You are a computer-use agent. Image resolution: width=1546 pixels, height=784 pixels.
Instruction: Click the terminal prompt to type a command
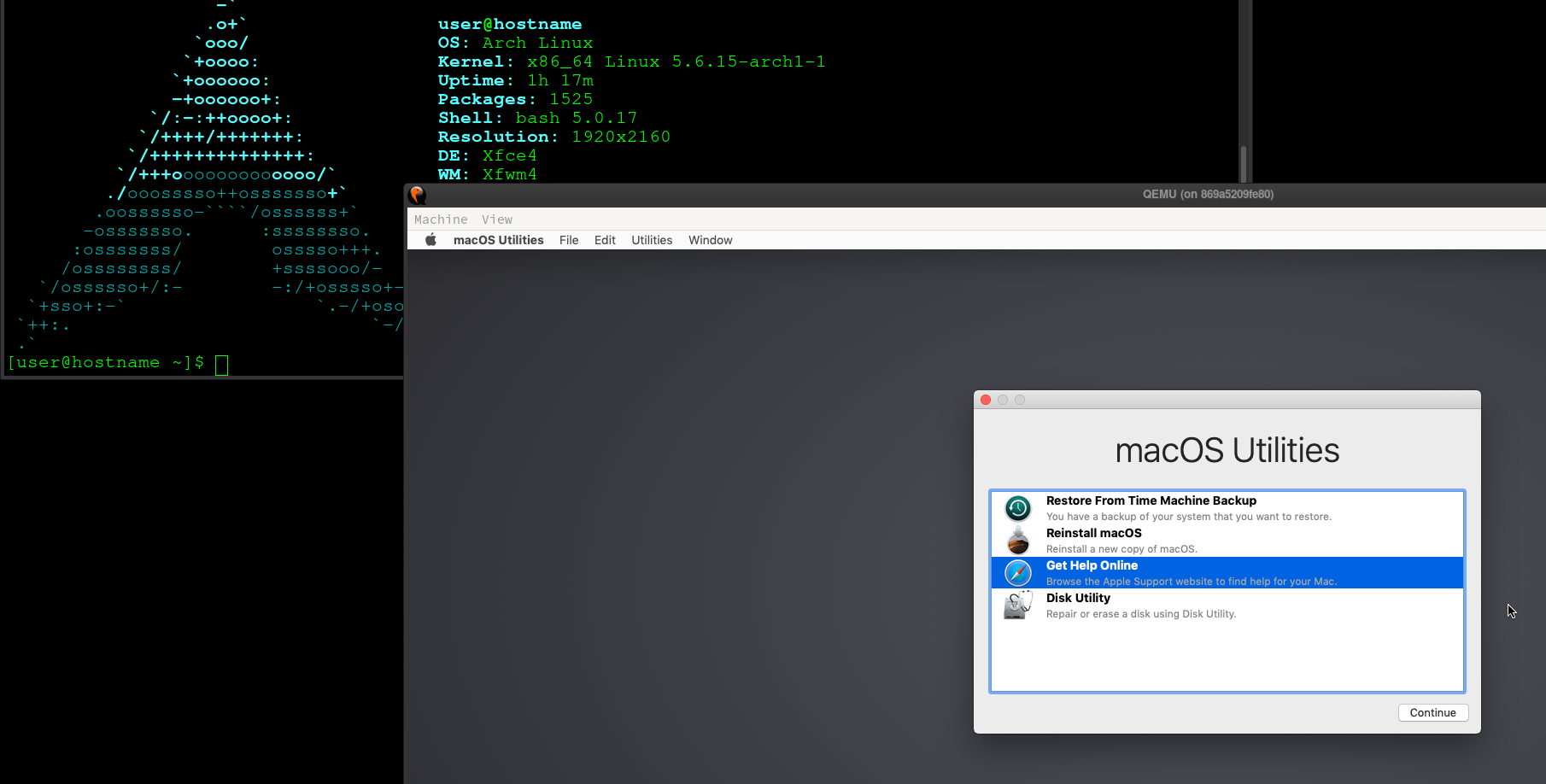[x=221, y=364]
